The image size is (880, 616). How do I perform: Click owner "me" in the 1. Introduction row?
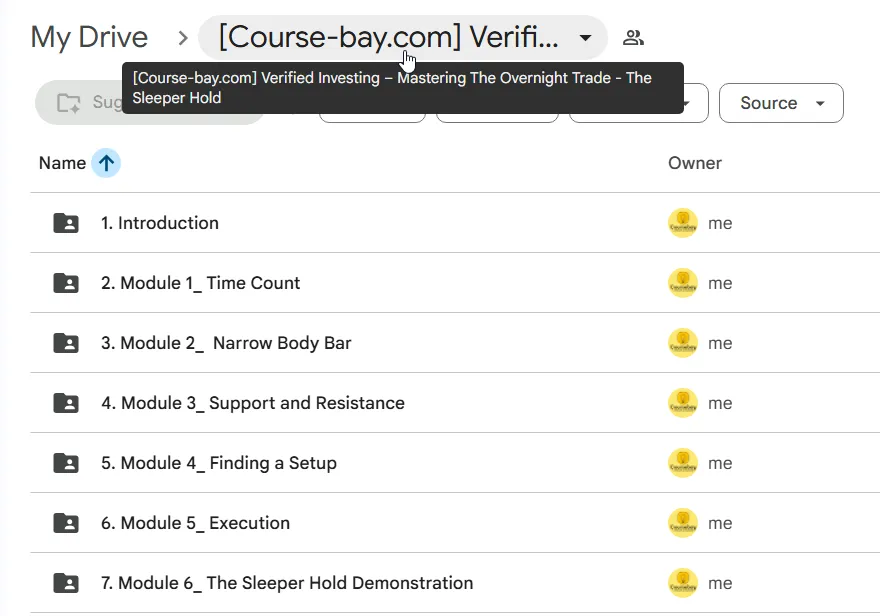pos(720,223)
